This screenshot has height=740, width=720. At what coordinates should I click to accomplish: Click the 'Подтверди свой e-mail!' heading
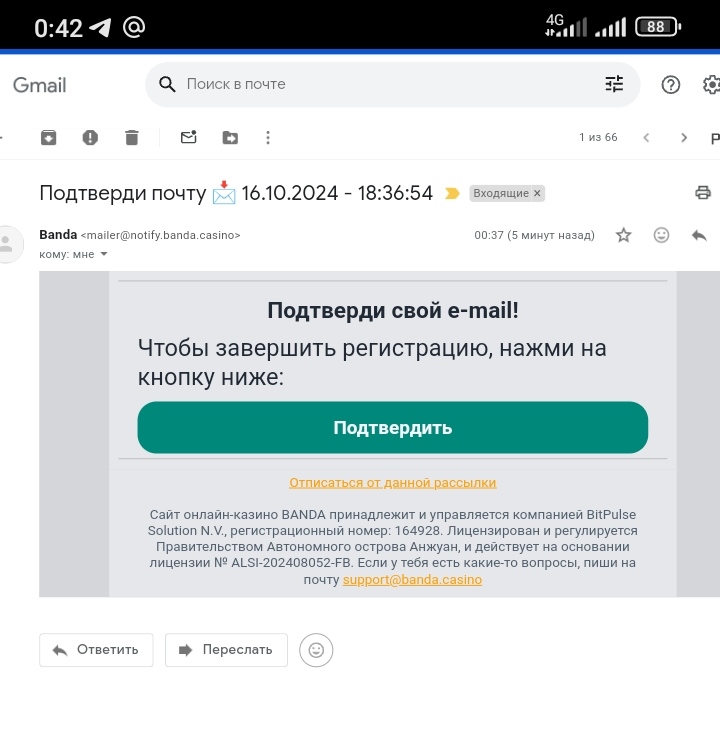coord(393,311)
